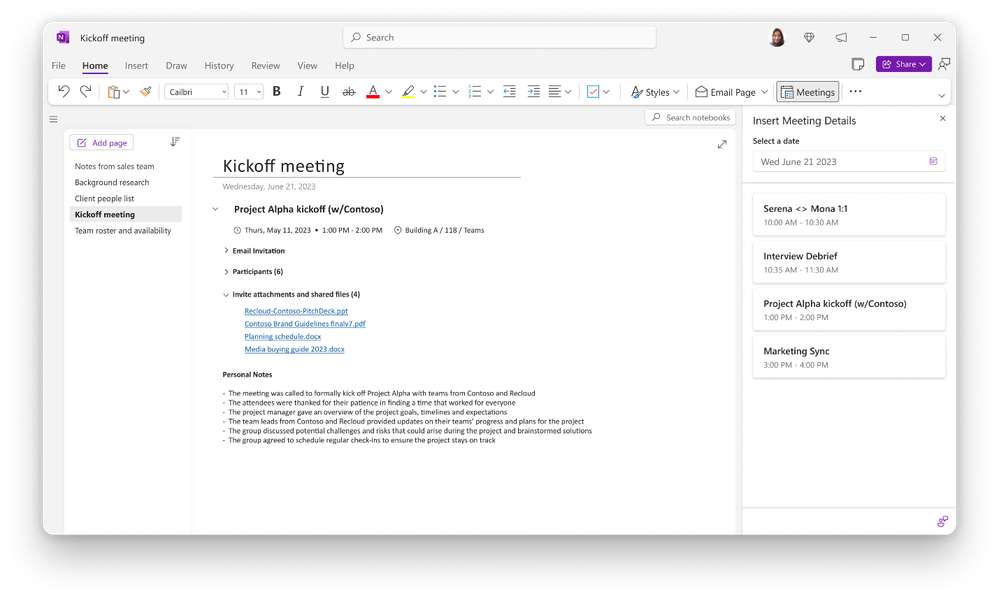
Task: Apply highlighter color to text
Action: (x=408, y=91)
